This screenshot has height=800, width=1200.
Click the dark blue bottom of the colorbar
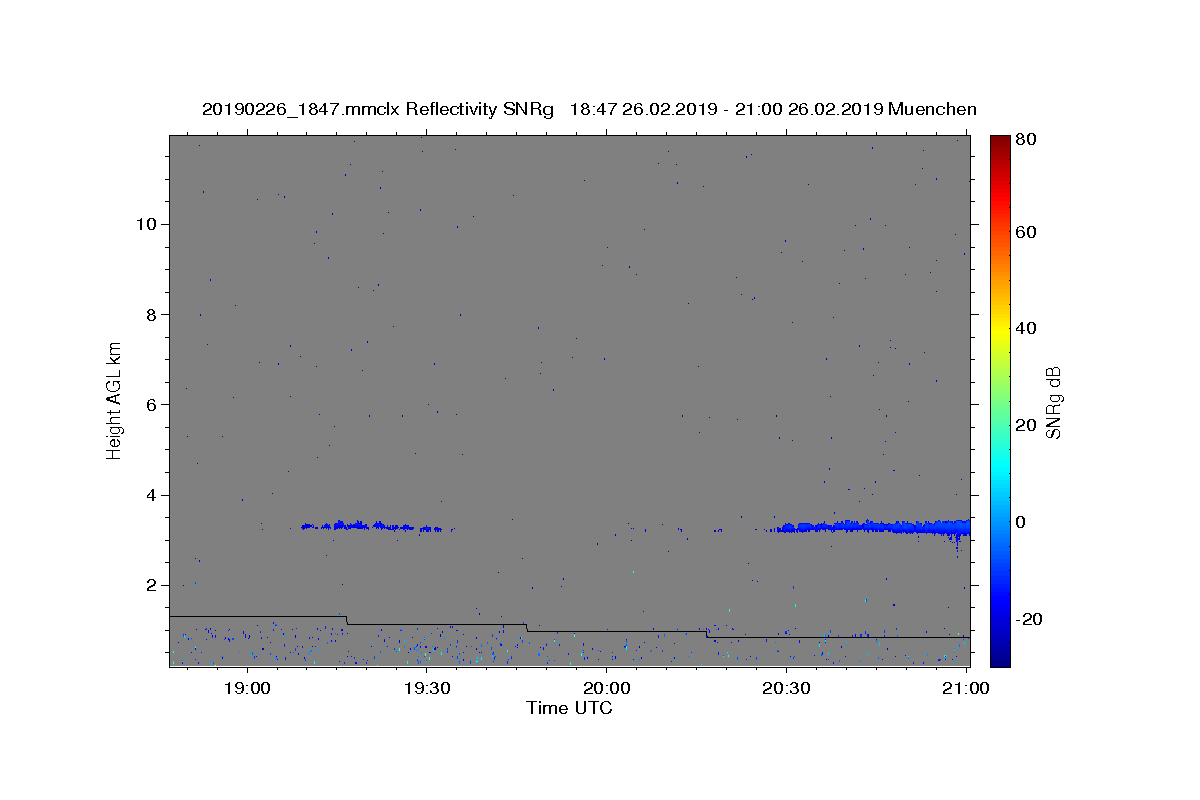pyautogui.click(x=1000, y=655)
